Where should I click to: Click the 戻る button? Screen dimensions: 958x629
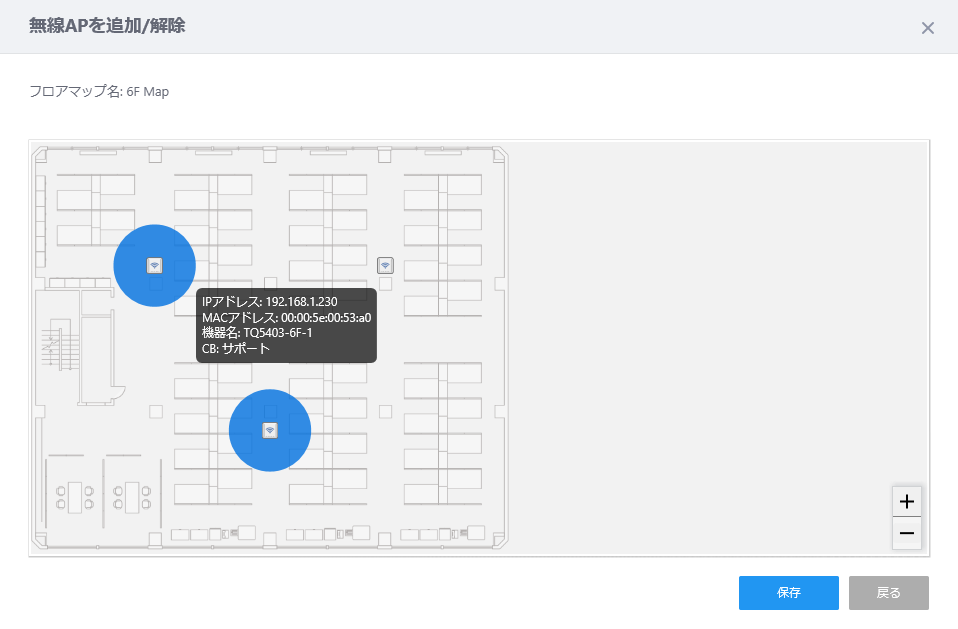tap(888, 592)
